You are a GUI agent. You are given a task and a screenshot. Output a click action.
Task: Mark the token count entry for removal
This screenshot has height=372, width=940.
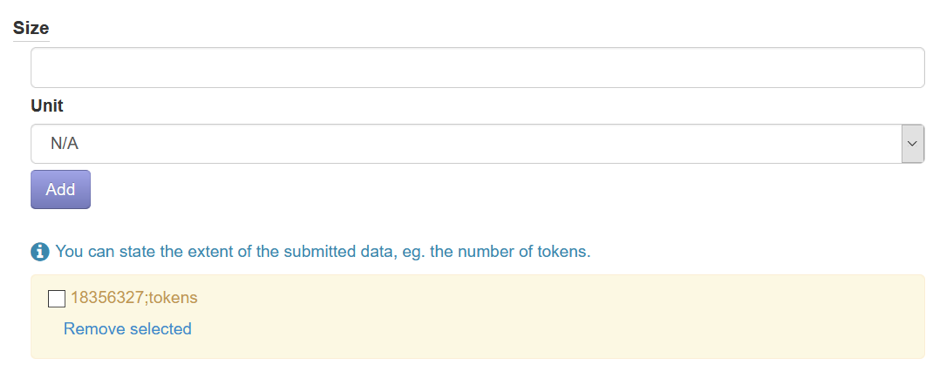(56, 298)
